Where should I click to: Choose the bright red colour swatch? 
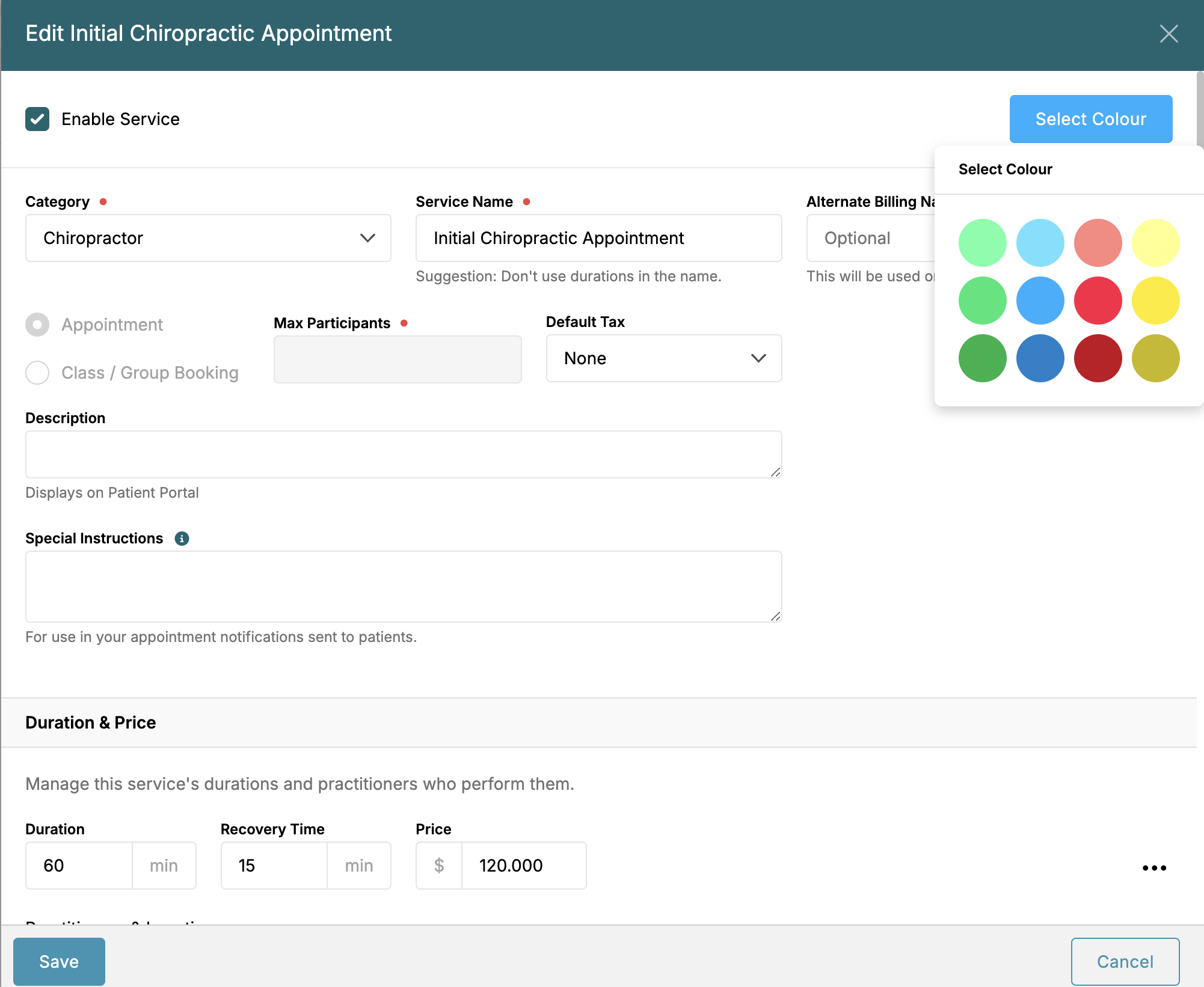coord(1098,301)
